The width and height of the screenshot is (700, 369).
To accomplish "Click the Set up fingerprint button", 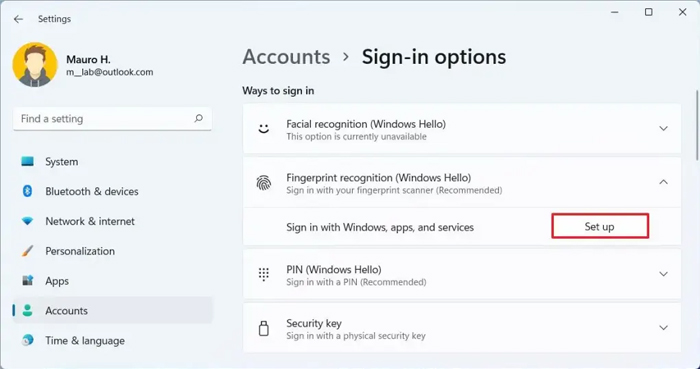I will tap(600, 226).
